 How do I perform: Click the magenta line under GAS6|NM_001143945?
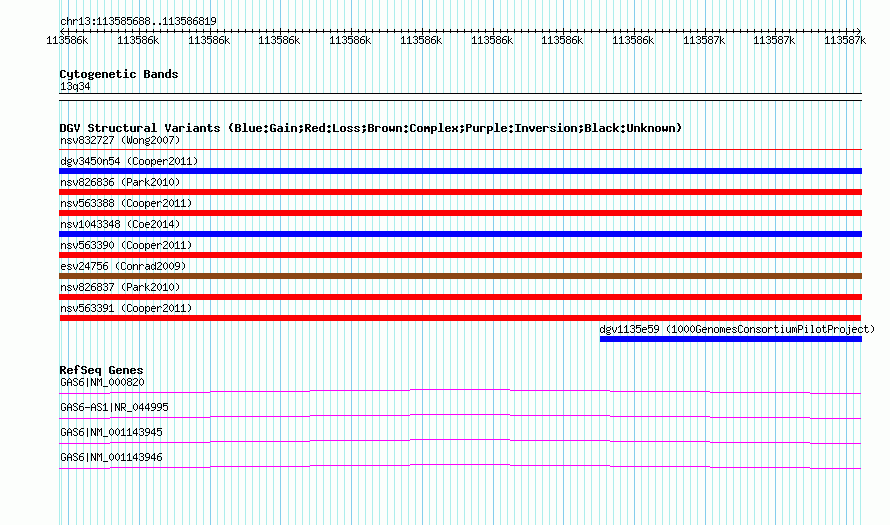point(460,441)
